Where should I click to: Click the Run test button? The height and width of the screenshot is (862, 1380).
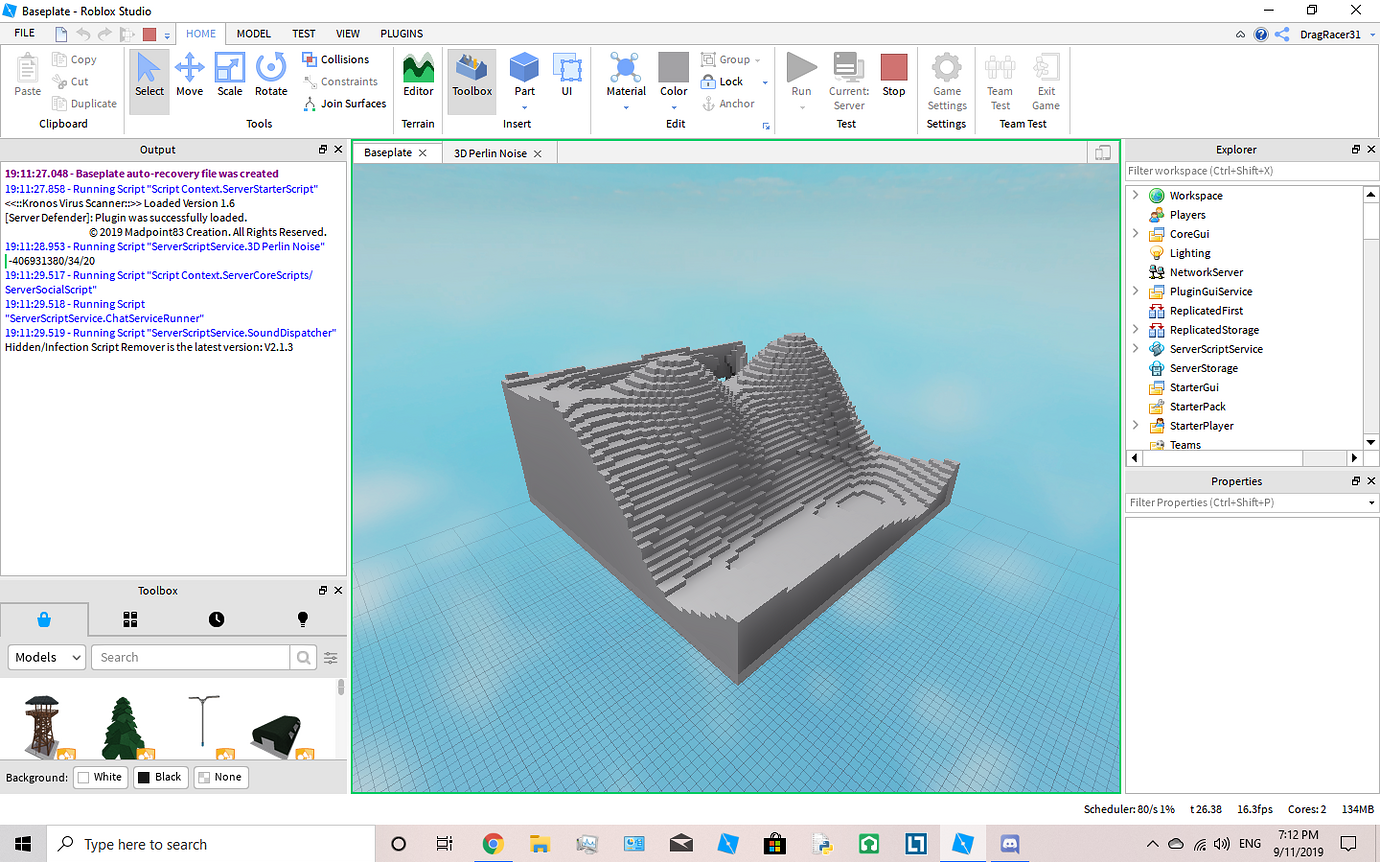tap(801, 76)
